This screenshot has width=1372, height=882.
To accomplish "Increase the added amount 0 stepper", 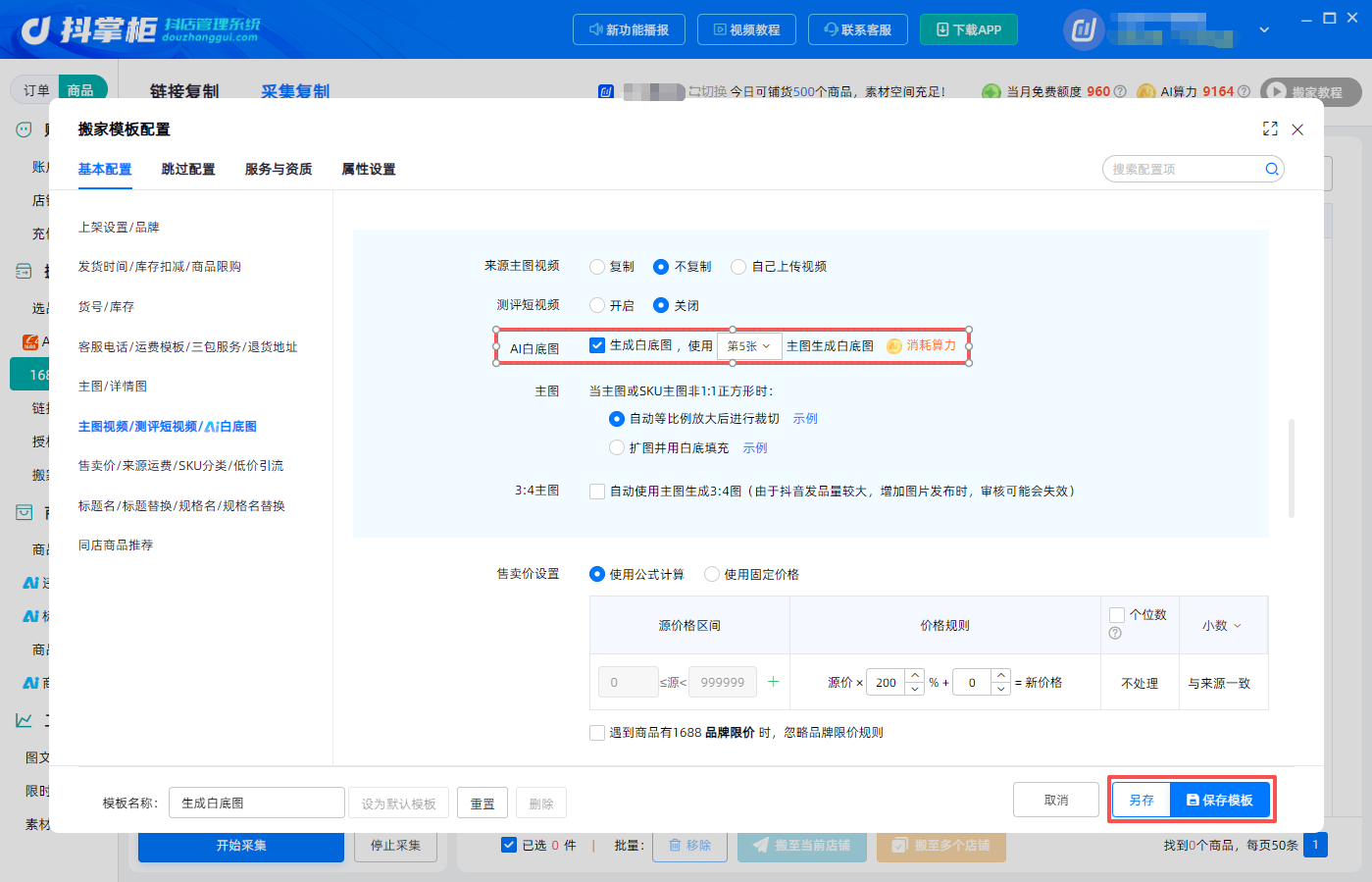I will point(1000,675).
